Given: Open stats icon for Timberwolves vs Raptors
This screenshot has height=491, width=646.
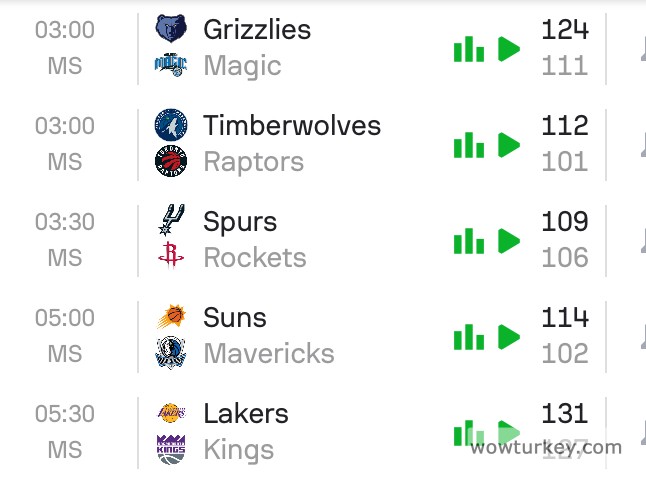Looking at the screenshot, I should pyautogui.click(x=468, y=145).
